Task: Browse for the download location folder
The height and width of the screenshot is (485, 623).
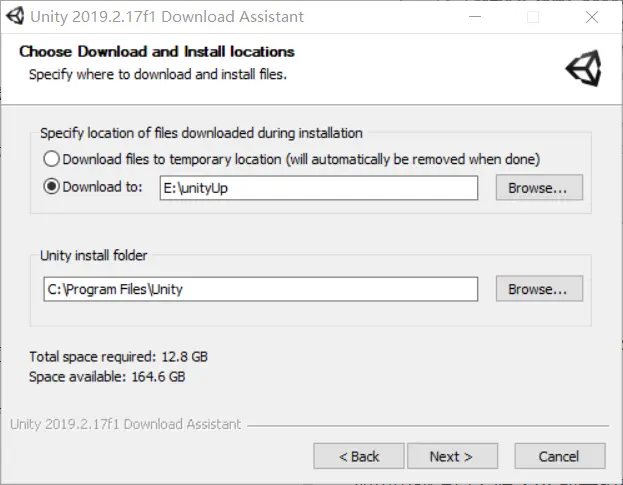Action: [539, 187]
